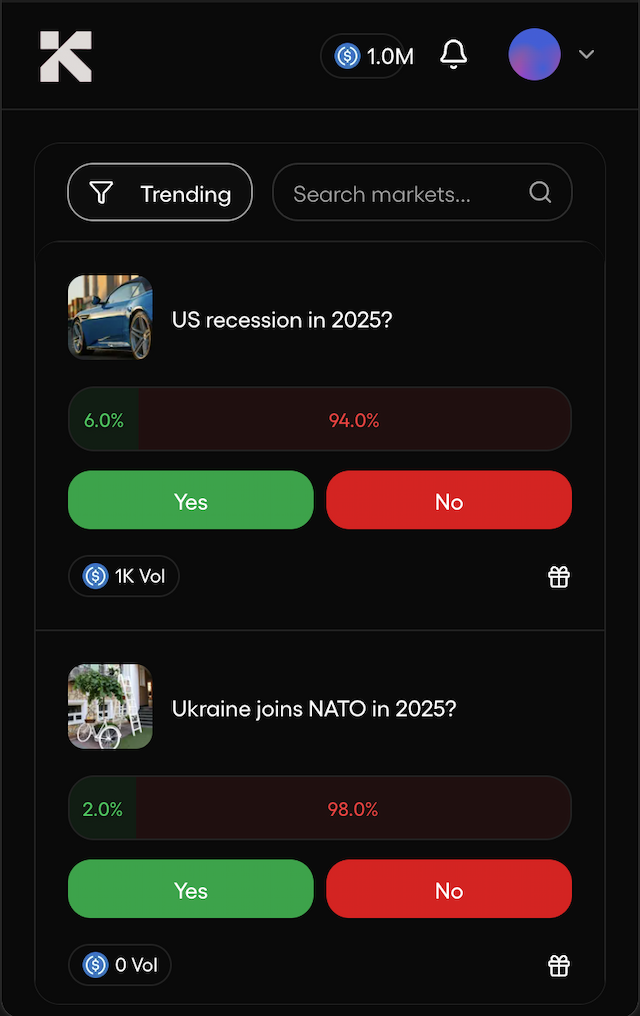This screenshot has height=1016, width=640.
Task: Click the gift icon for US recession
Action: pyautogui.click(x=559, y=577)
